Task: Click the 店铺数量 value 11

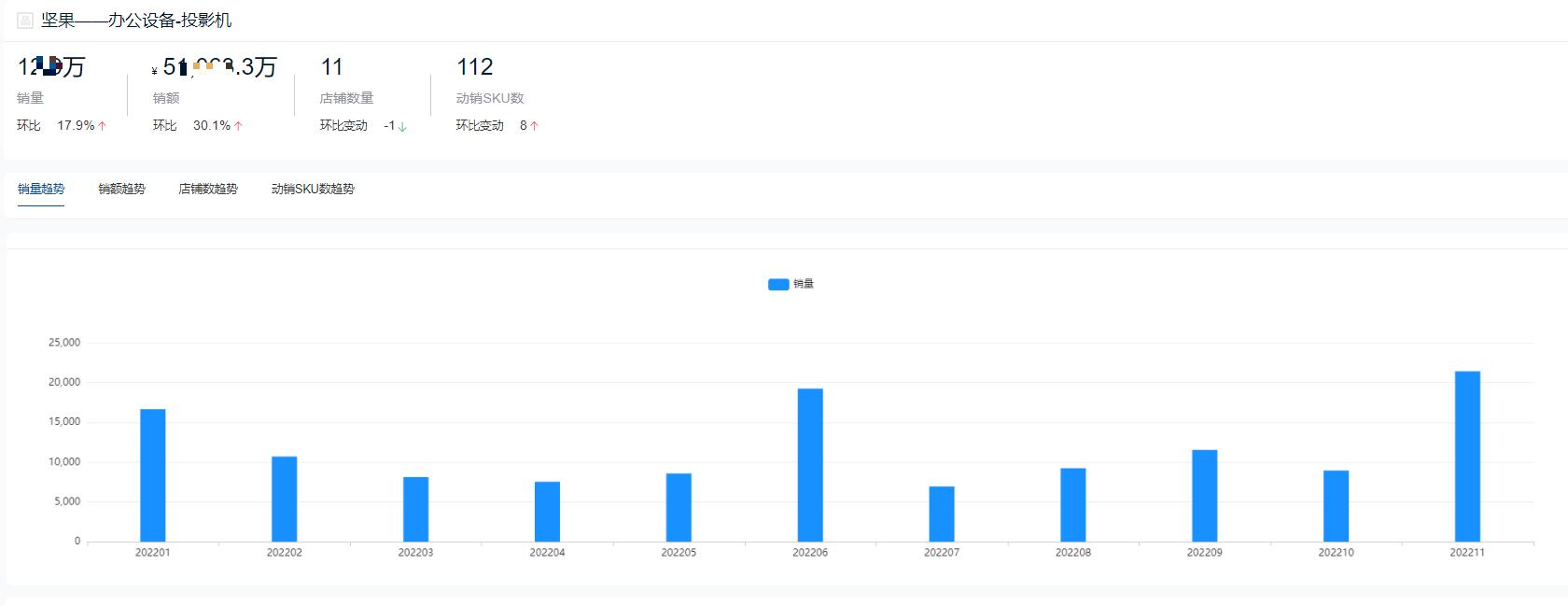Action: tap(332, 67)
